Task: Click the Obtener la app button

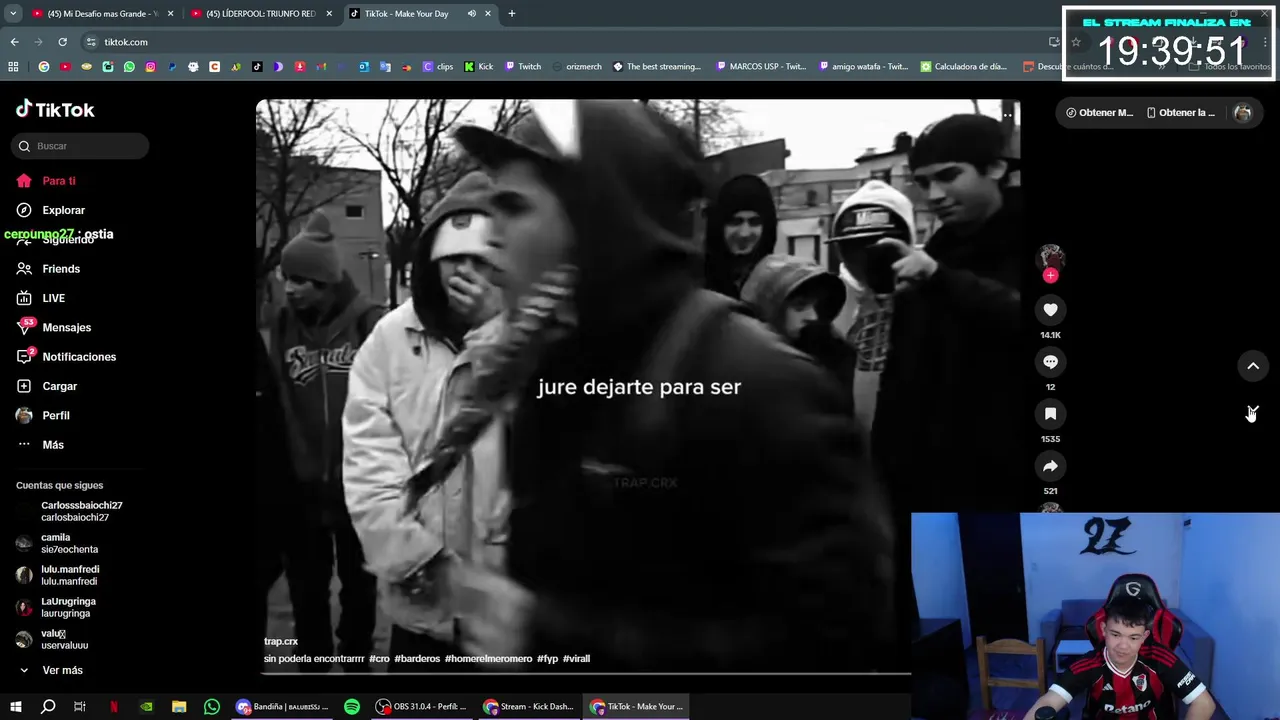Action: pos(1181,113)
